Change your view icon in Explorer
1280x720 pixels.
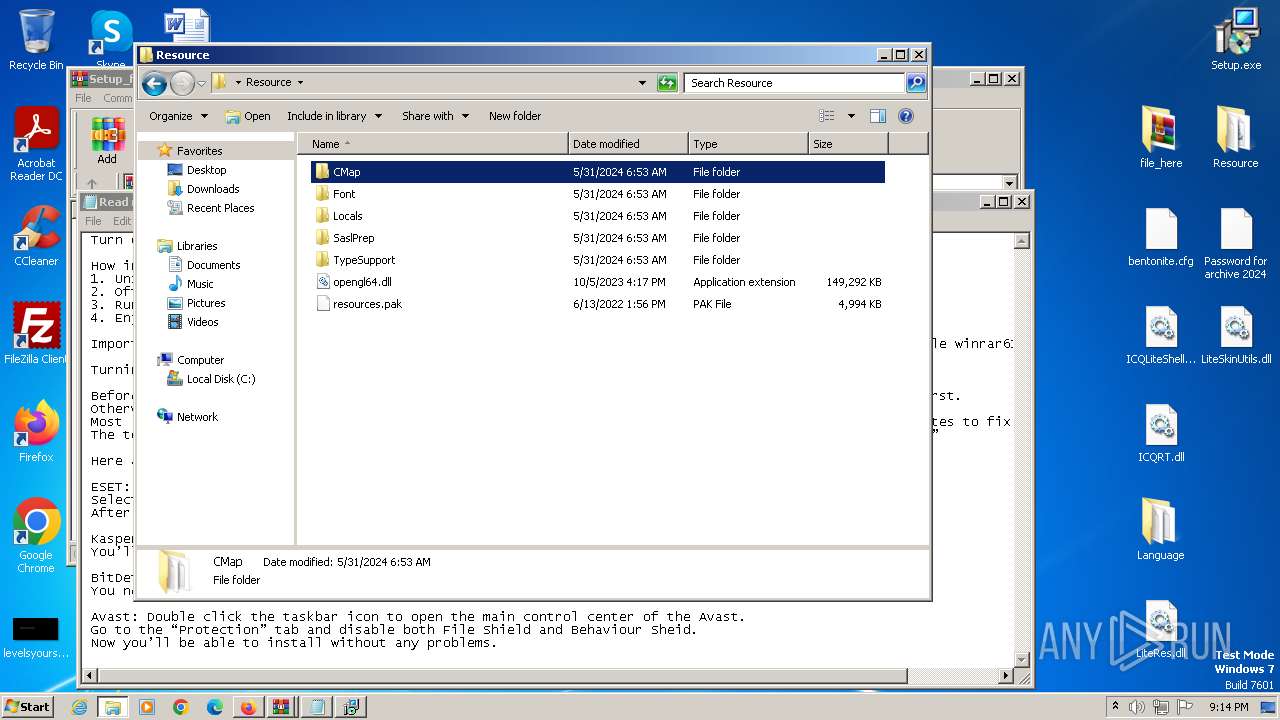[827, 116]
